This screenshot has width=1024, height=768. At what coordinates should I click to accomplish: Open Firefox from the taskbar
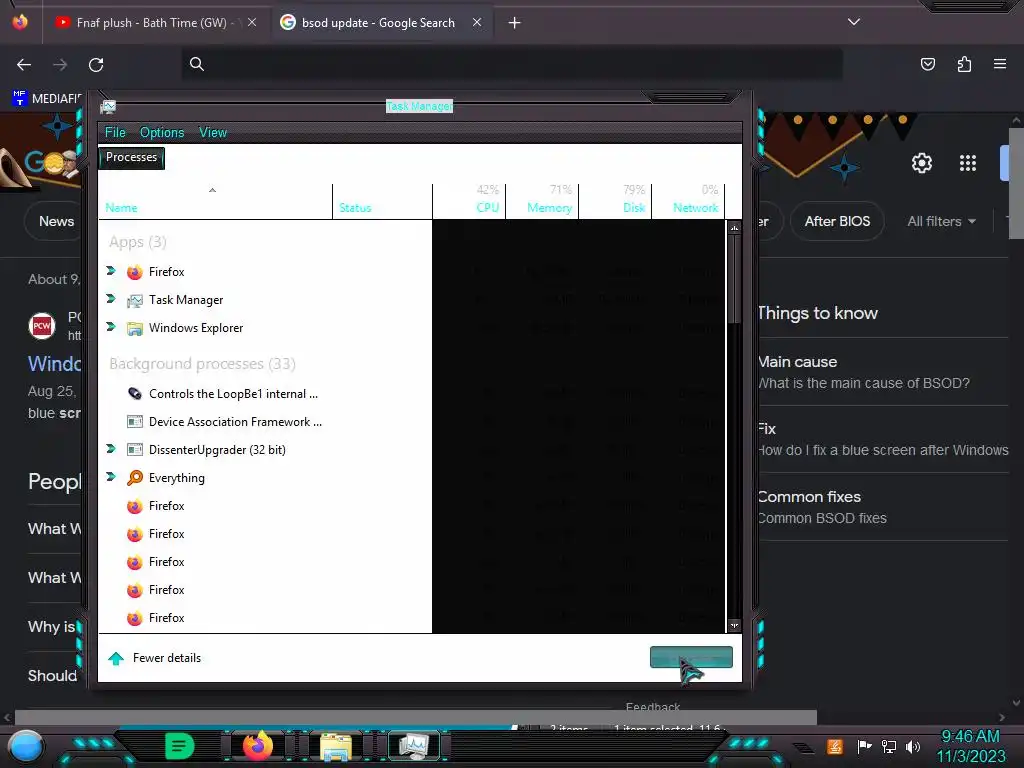(x=257, y=746)
